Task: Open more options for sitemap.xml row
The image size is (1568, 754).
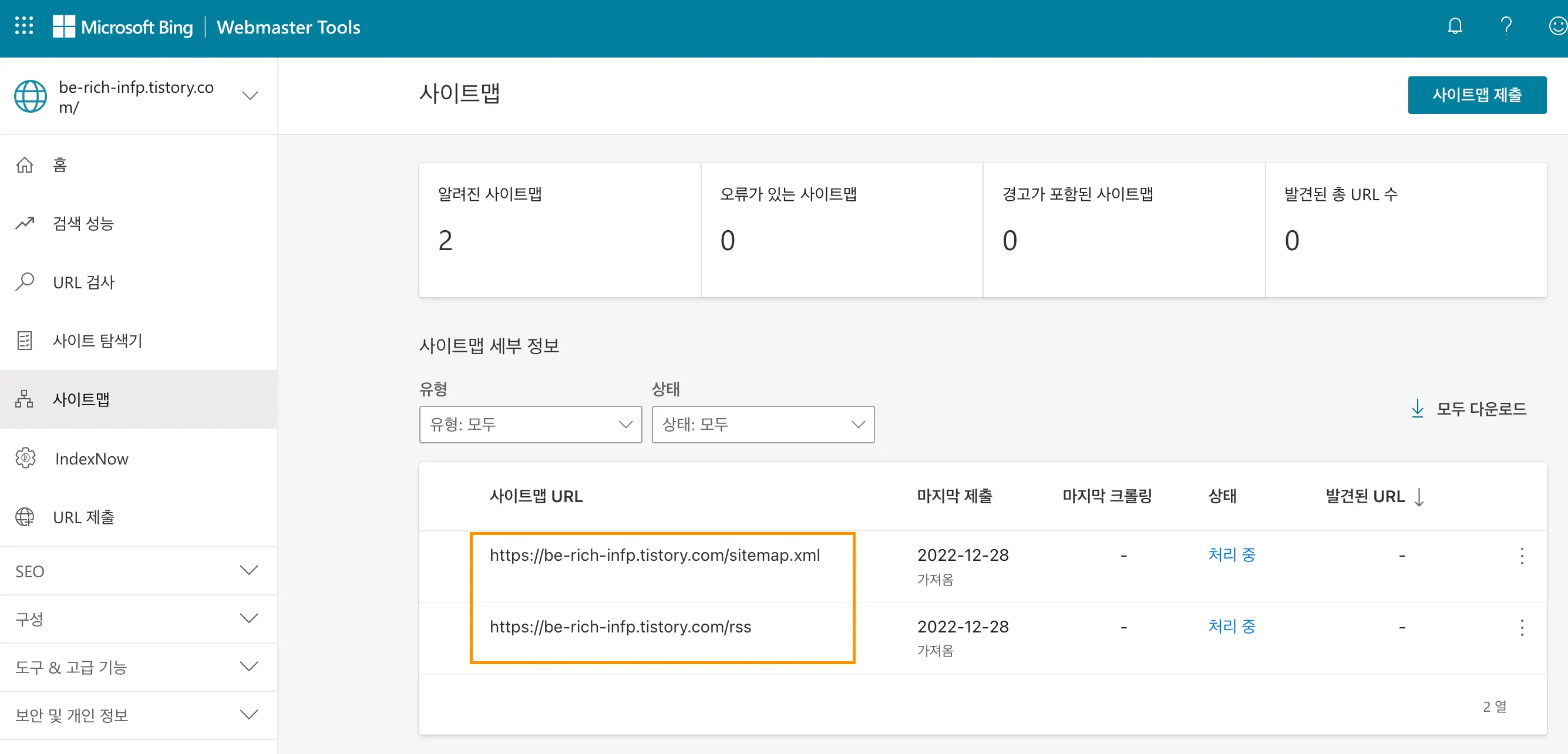Action: coord(1522,556)
